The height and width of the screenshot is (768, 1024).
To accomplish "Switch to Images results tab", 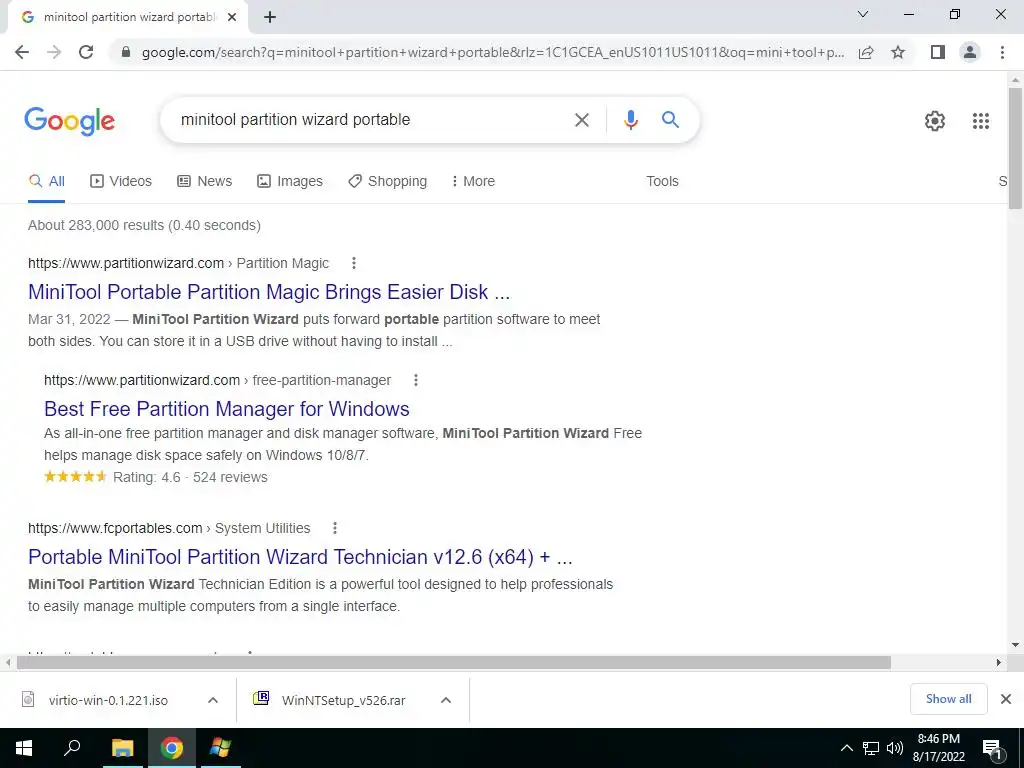I will [290, 182].
